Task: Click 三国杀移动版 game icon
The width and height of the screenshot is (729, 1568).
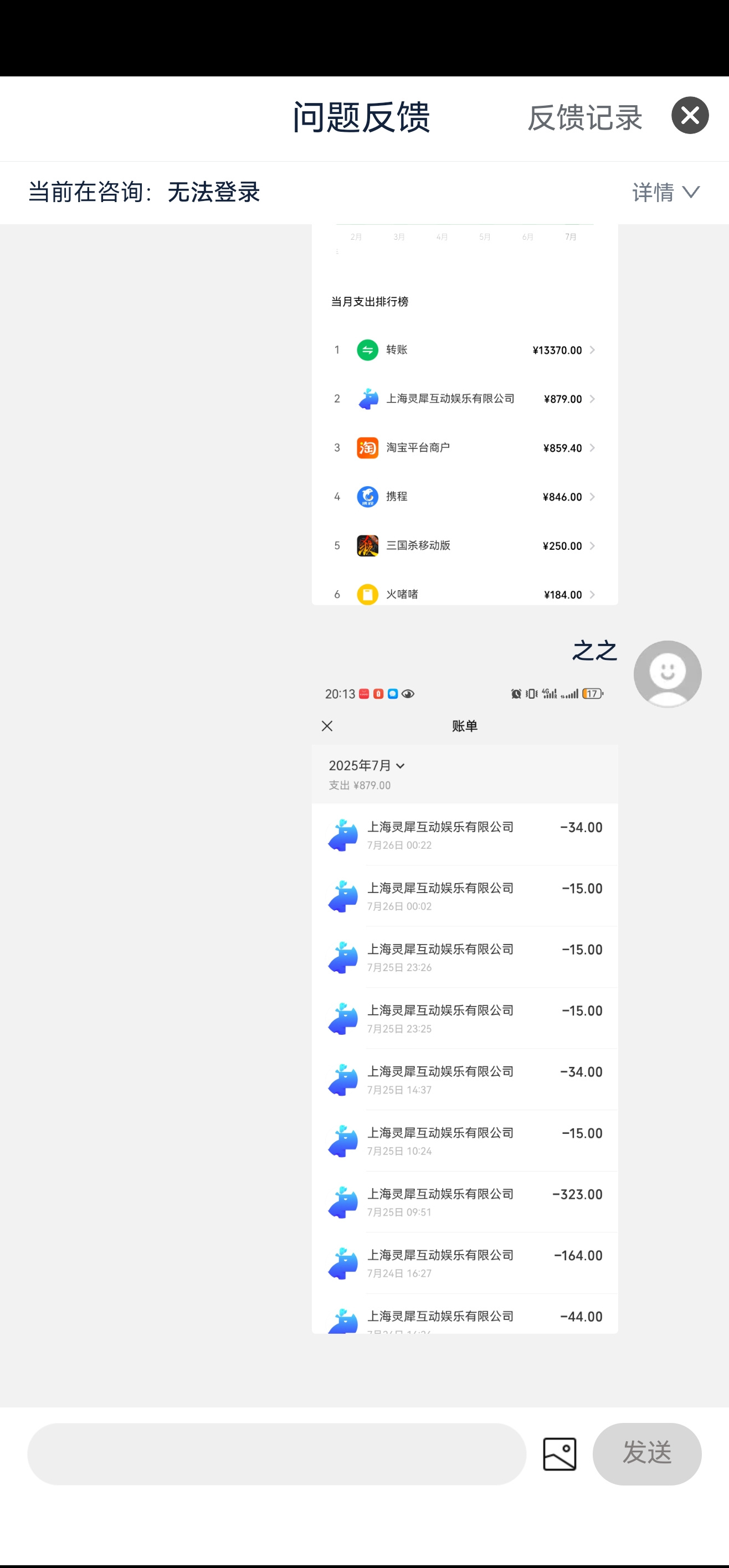Action: [x=367, y=545]
